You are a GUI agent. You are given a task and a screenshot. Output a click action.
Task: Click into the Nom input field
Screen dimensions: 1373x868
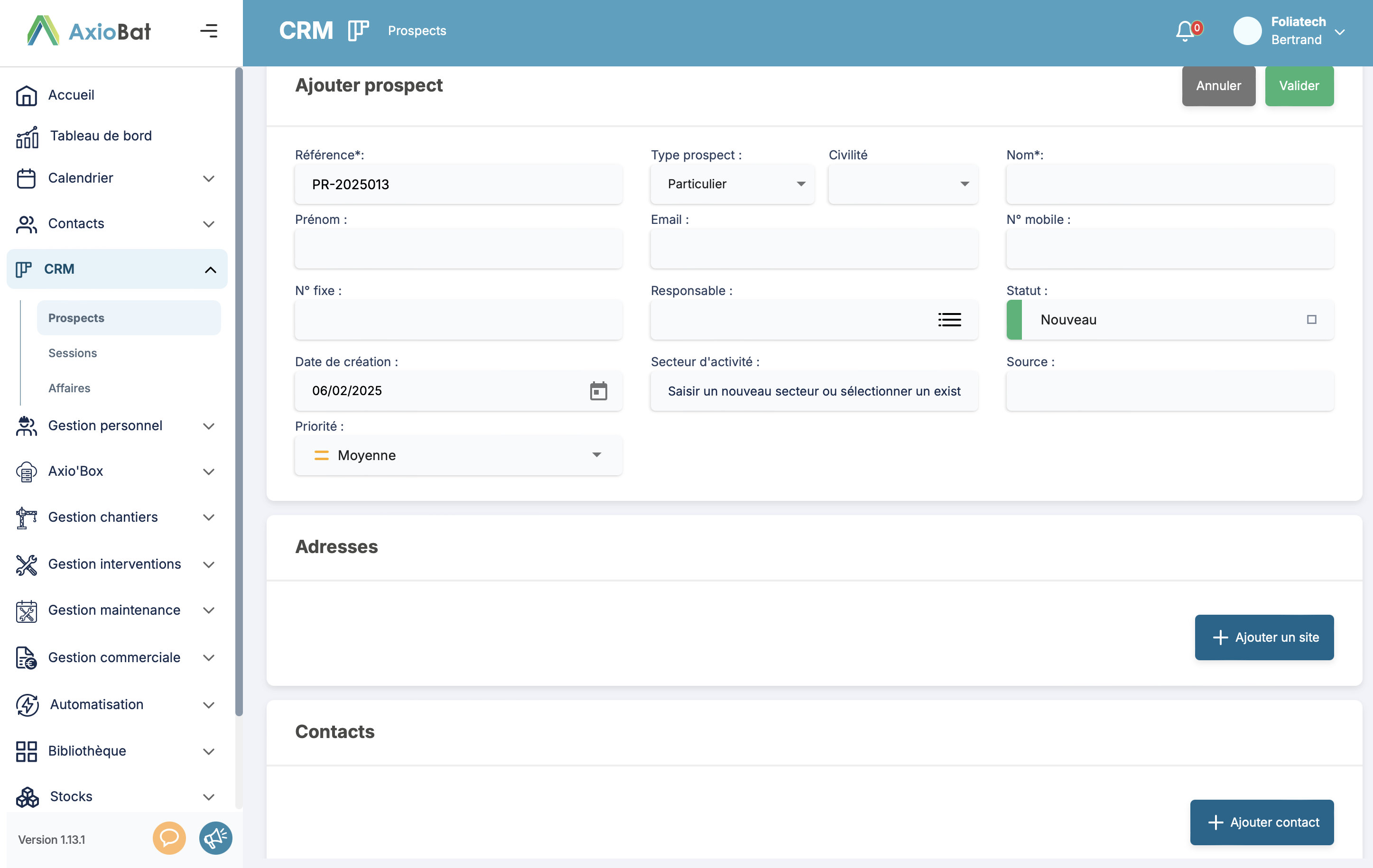pyautogui.click(x=1169, y=185)
